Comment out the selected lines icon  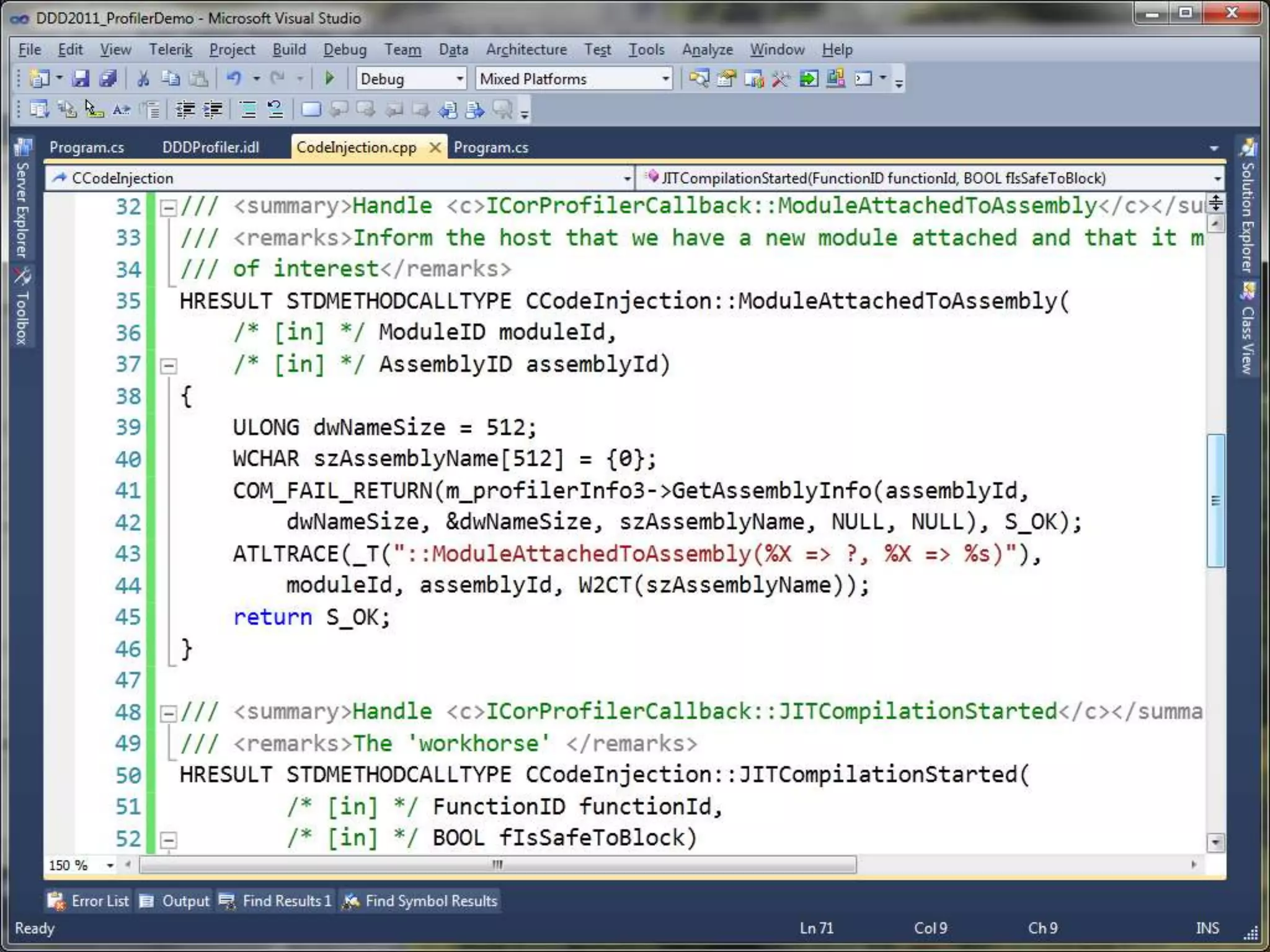(x=248, y=110)
